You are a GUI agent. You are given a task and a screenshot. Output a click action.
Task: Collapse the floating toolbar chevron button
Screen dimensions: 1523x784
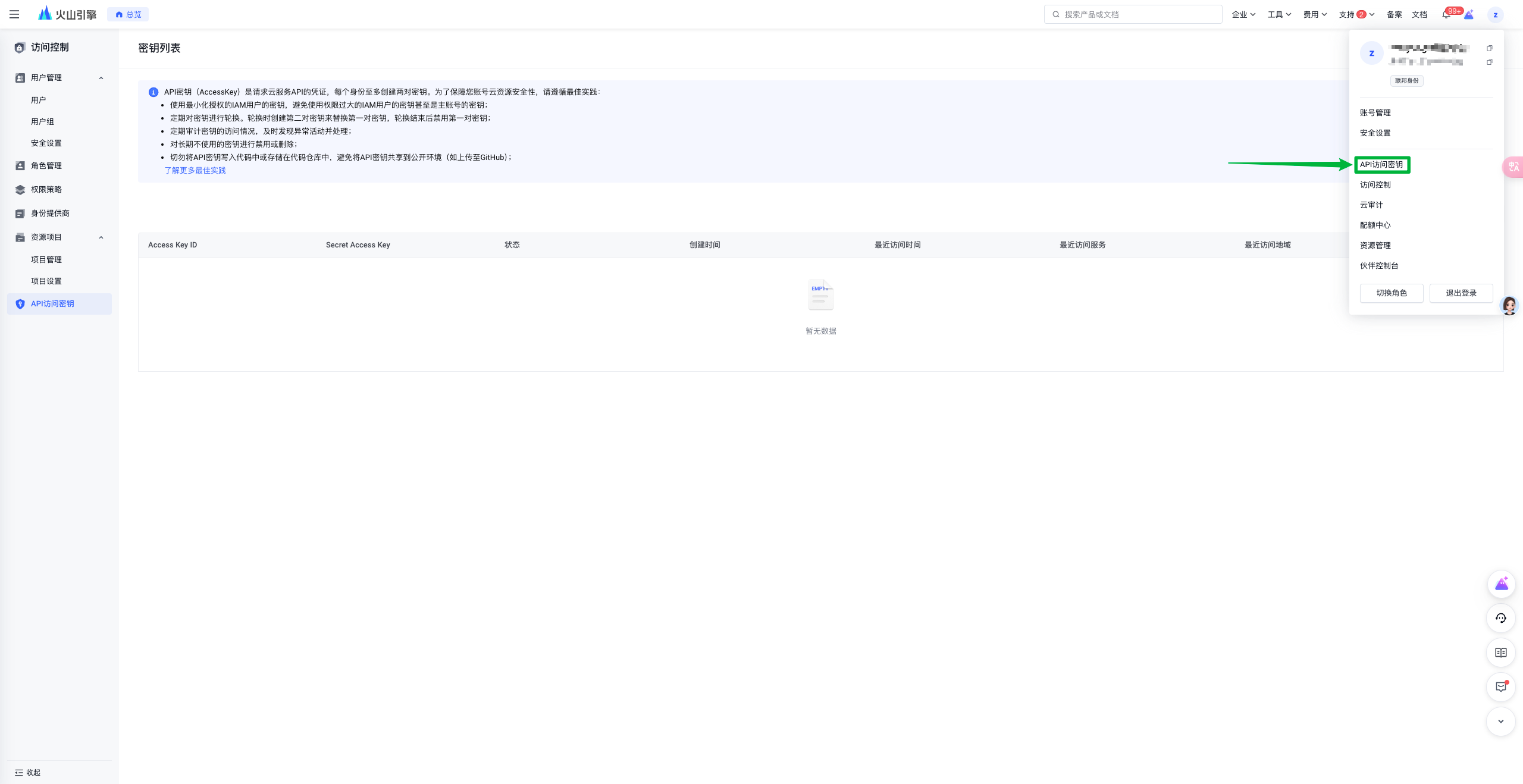point(1501,722)
